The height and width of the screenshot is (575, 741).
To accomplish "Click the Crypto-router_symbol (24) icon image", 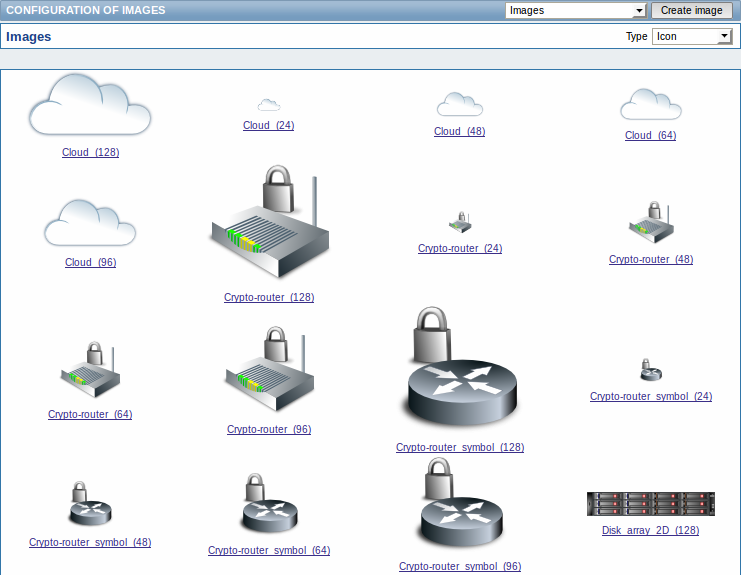I will coord(651,369).
